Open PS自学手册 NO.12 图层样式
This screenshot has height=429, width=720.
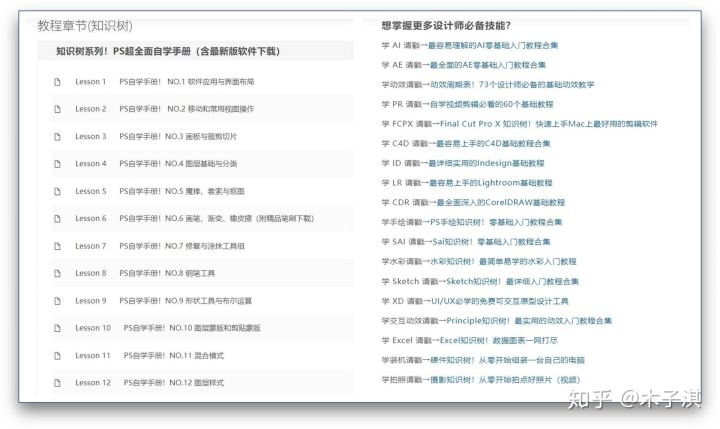tap(174, 383)
